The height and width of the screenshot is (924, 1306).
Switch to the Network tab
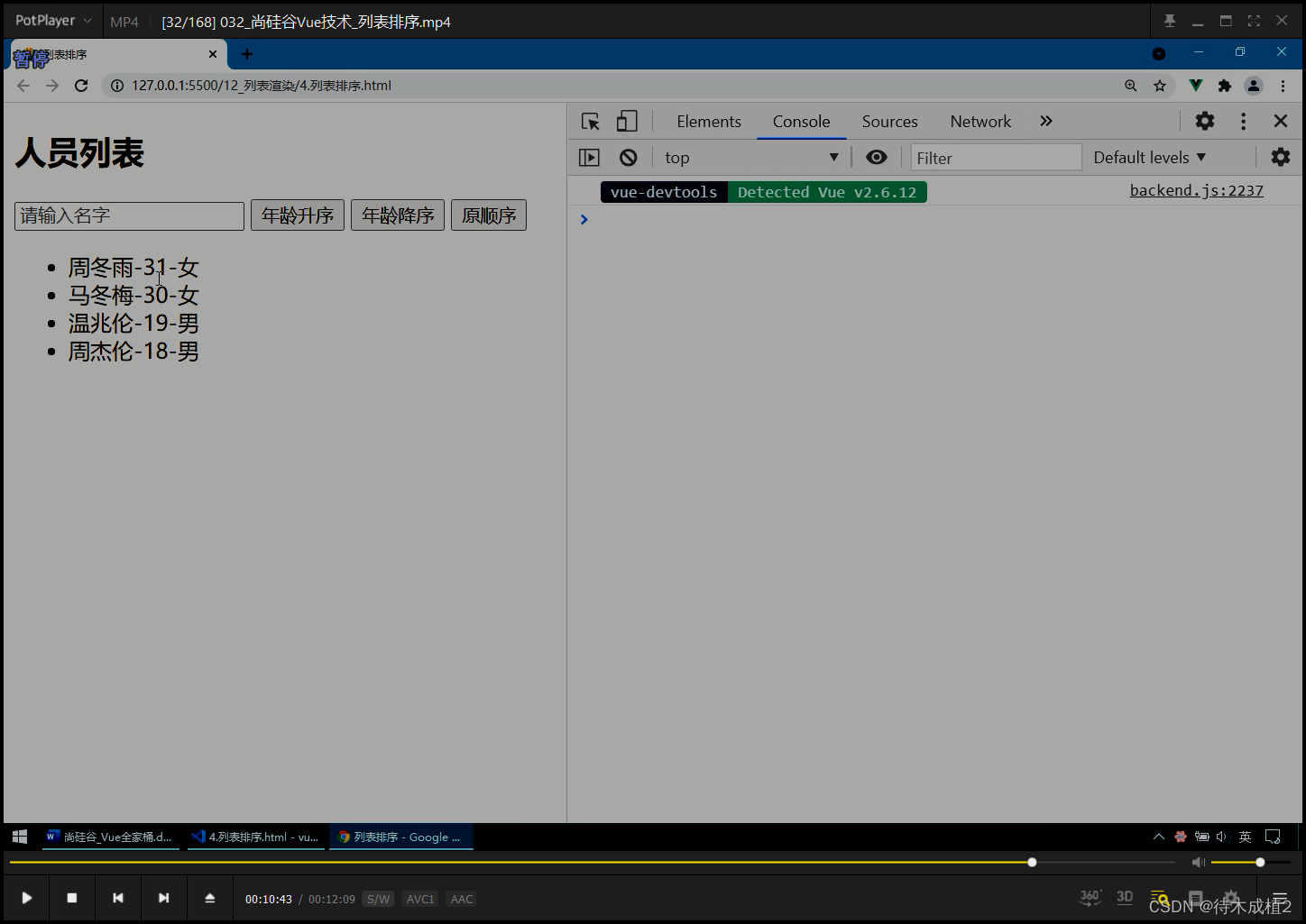(x=980, y=122)
